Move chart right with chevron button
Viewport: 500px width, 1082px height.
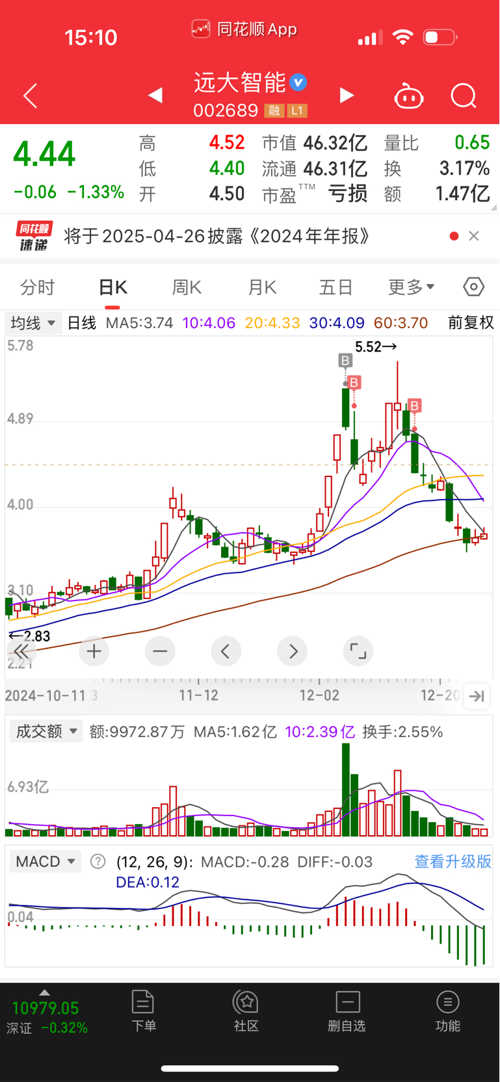292,651
